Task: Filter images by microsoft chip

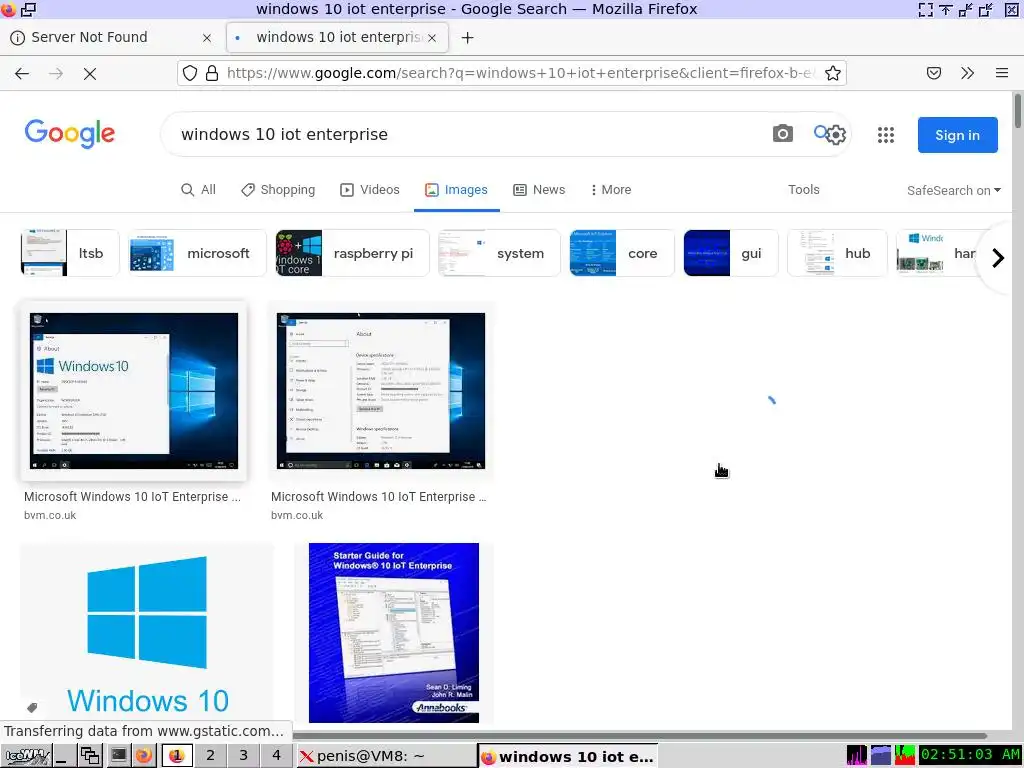Action: (197, 253)
